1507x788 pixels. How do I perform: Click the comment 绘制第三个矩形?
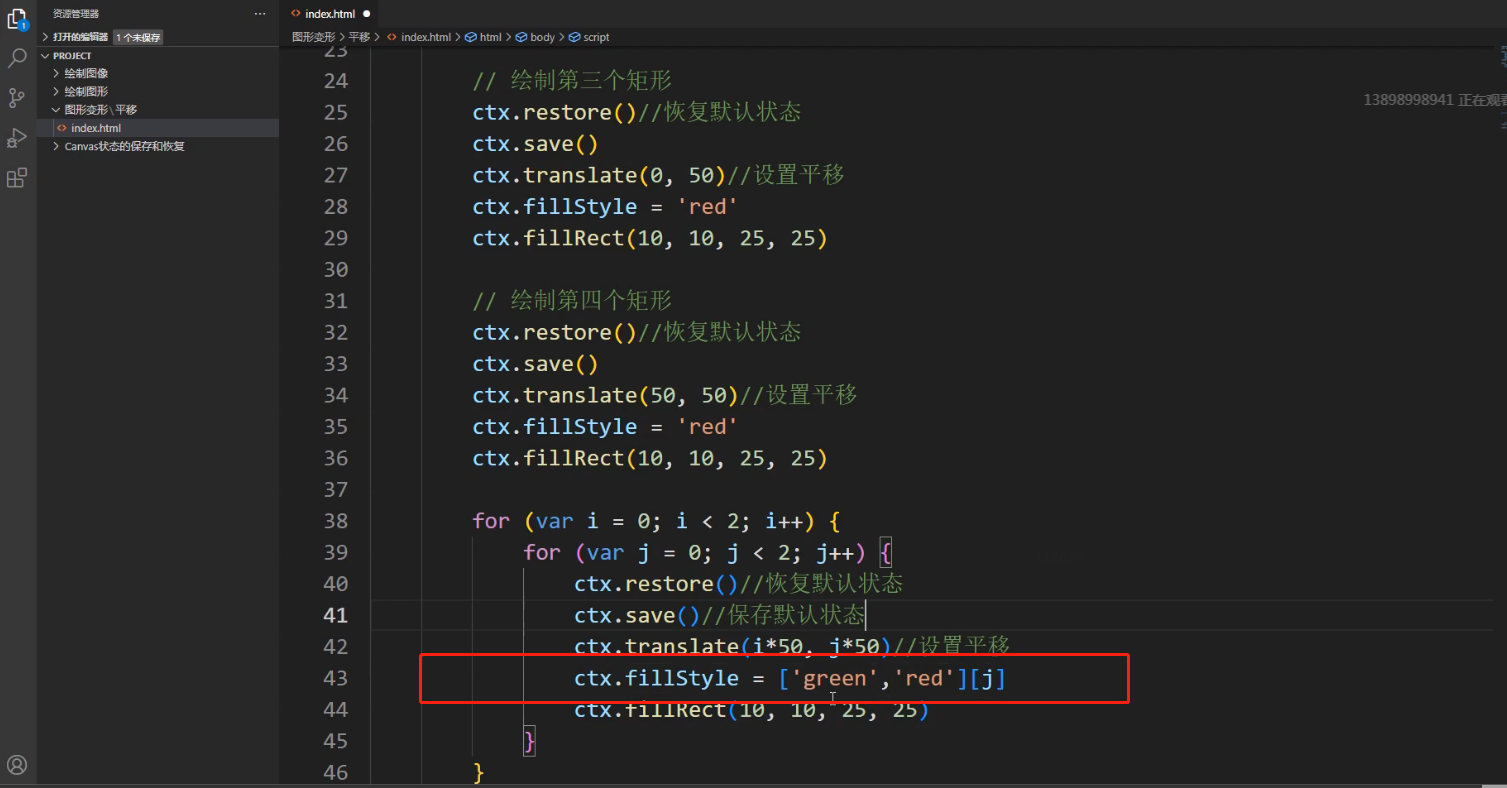click(572, 81)
